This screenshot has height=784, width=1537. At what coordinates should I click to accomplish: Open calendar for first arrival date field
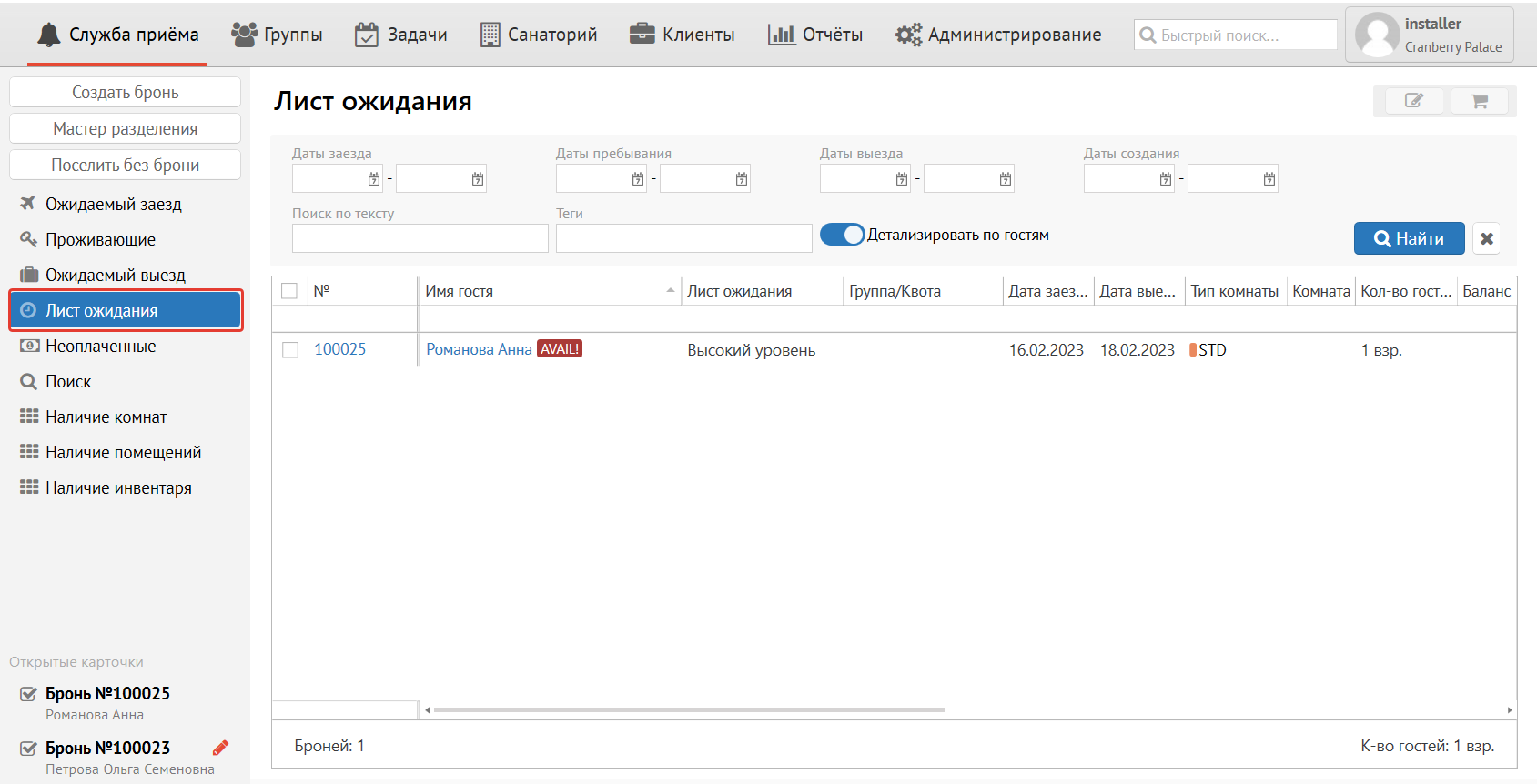[x=374, y=179]
